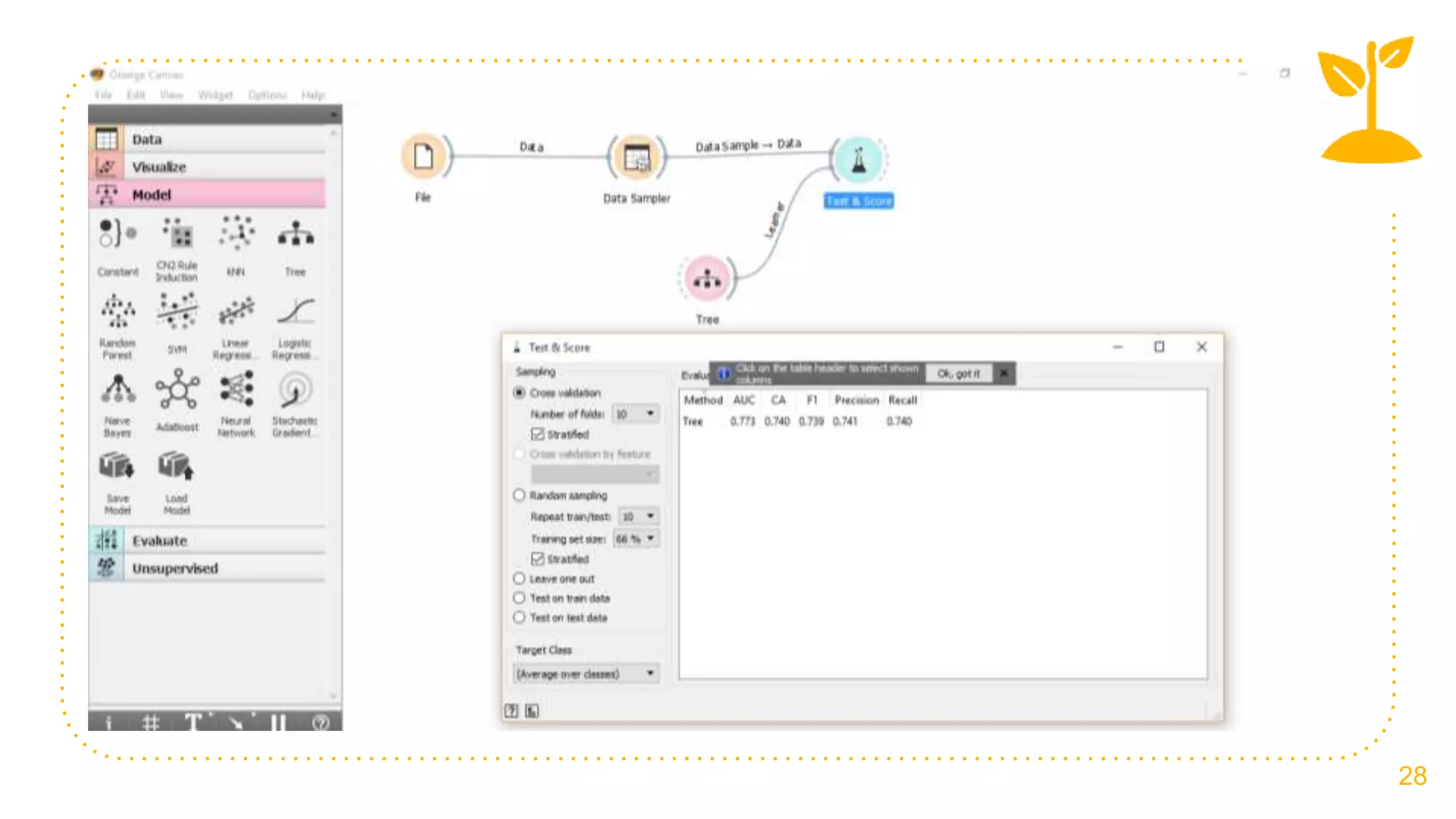
Task: Select the AdaBoost widget icon
Action: [x=177, y=390]
